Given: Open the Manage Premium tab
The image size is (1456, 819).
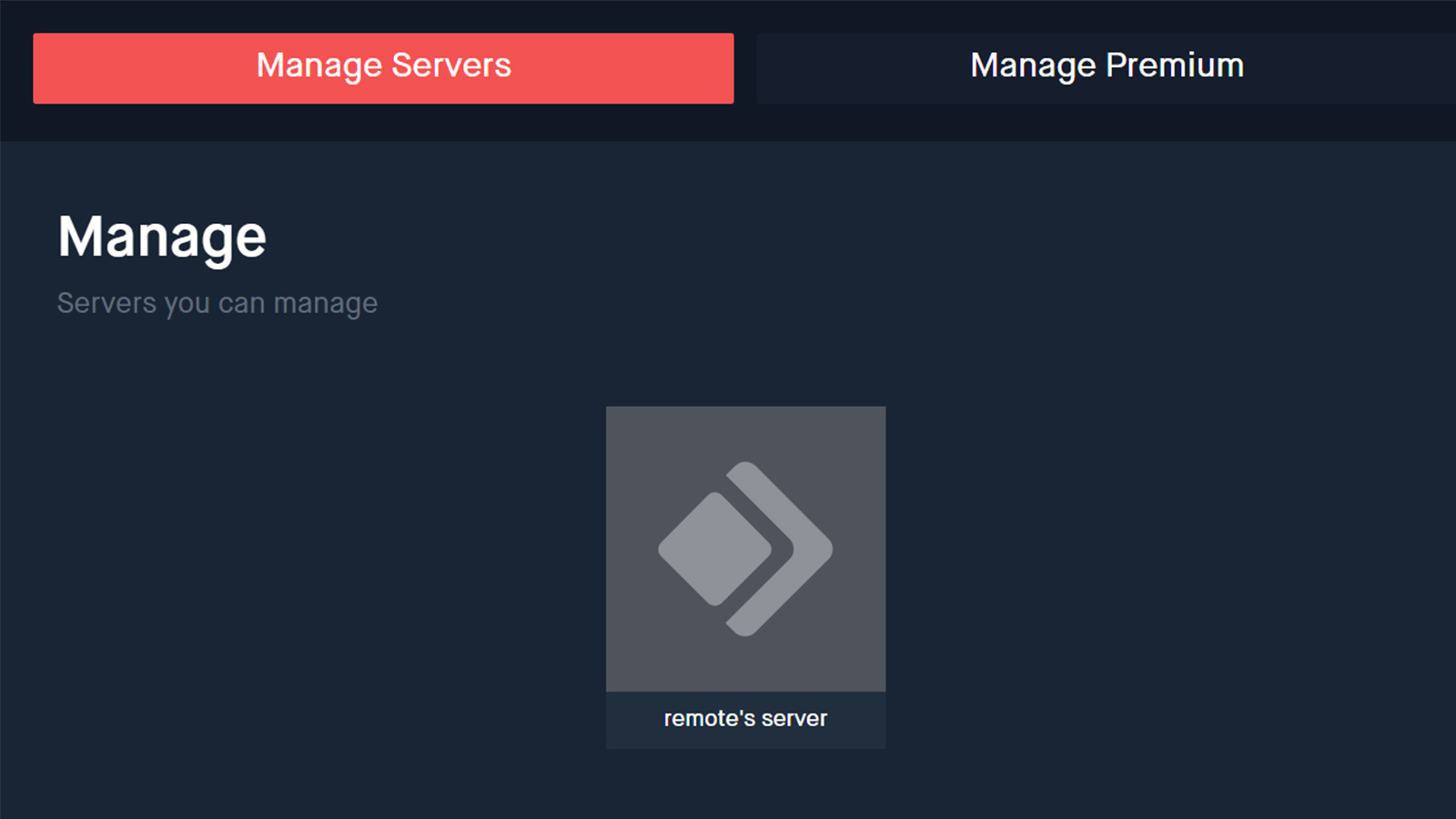Looking at the screenshot, I should (x=1106, y=68).
